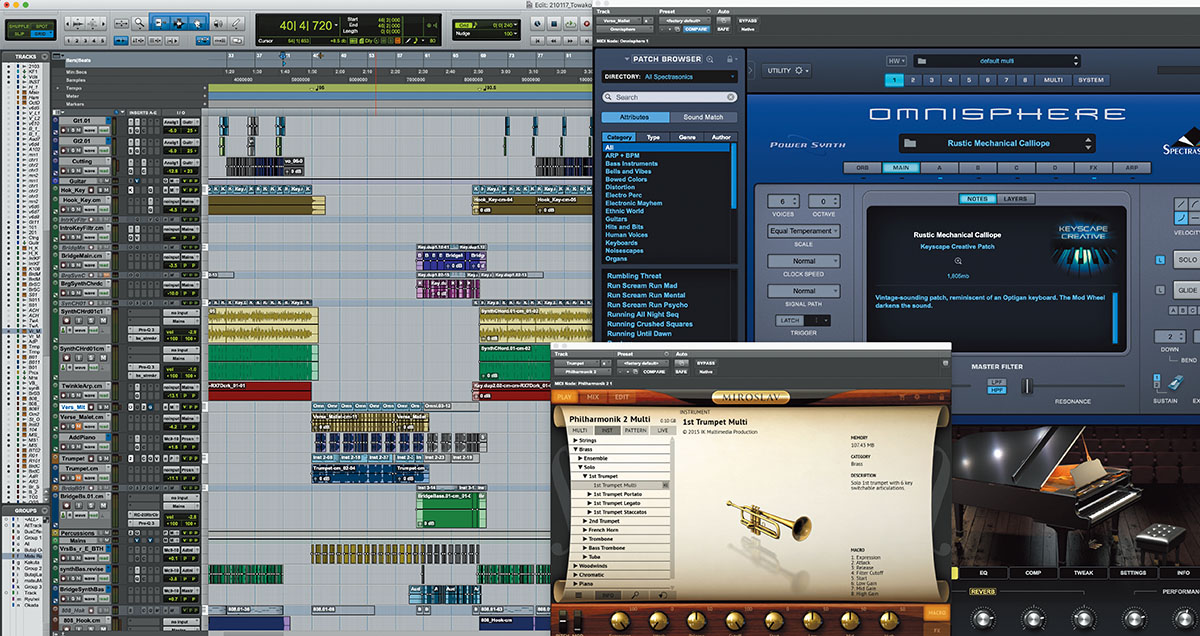The height and width of the screenshot is (636, 1200).
Task: Click the Utility gear icon in Omnisphere
Action: click(x=799, y=71)
